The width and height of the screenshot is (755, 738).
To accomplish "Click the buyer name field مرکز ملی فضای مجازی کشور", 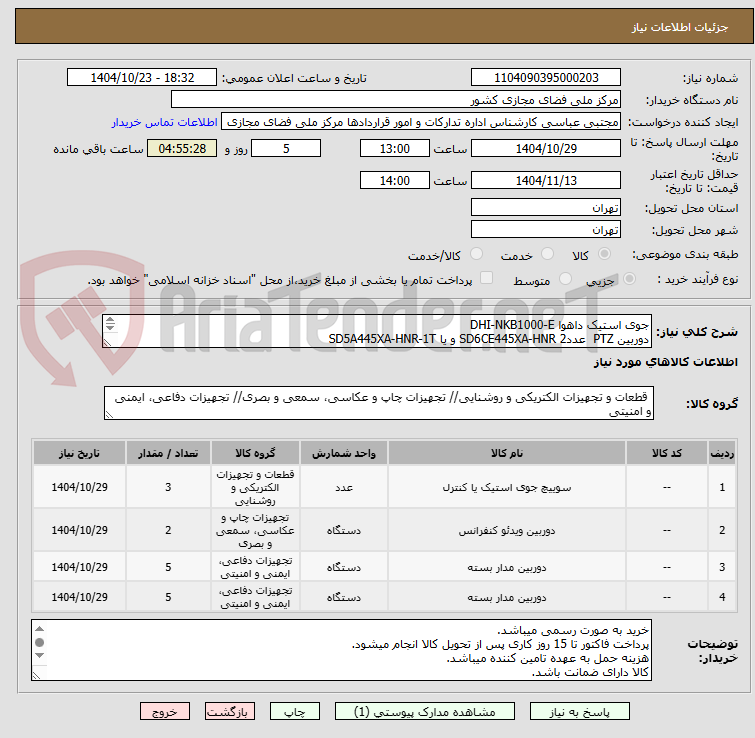I will (396, 100).
